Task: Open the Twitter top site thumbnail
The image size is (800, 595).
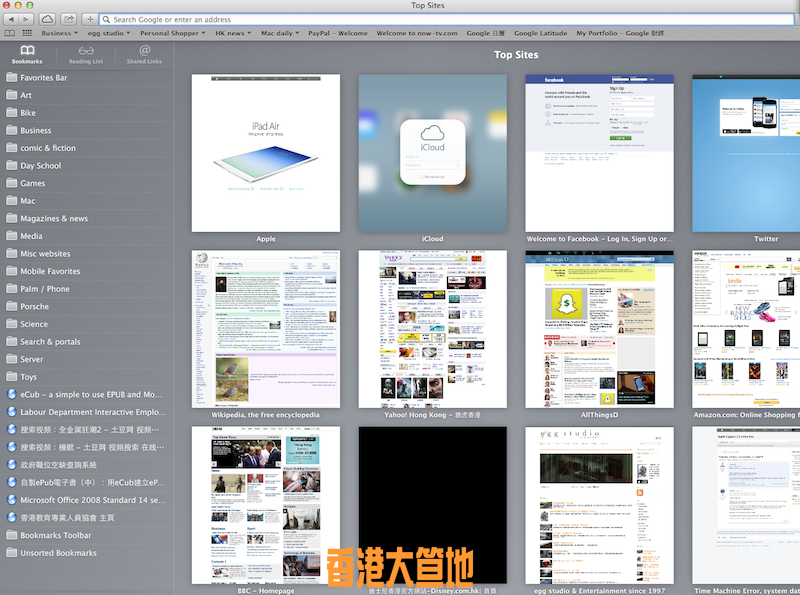Action: click(x=746, y=153)
